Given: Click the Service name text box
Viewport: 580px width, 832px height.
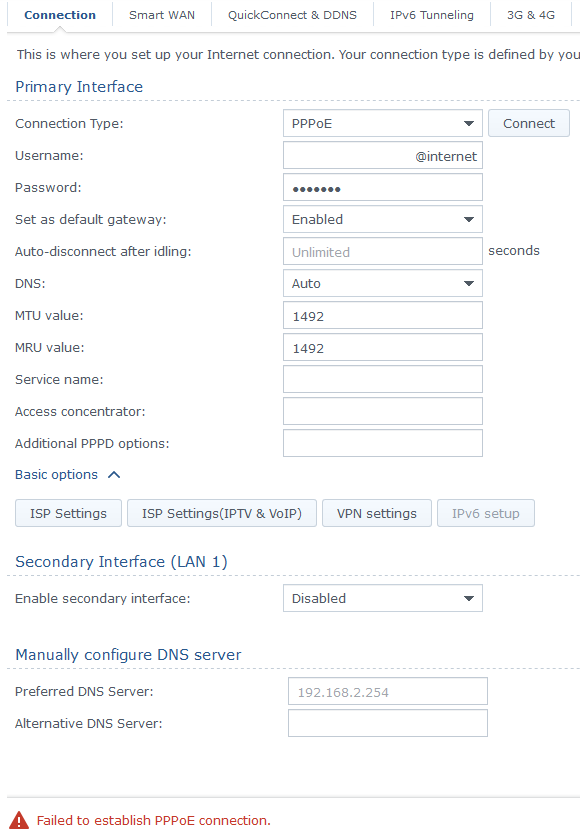Looking at the screenshot, I should coord(383,379).
